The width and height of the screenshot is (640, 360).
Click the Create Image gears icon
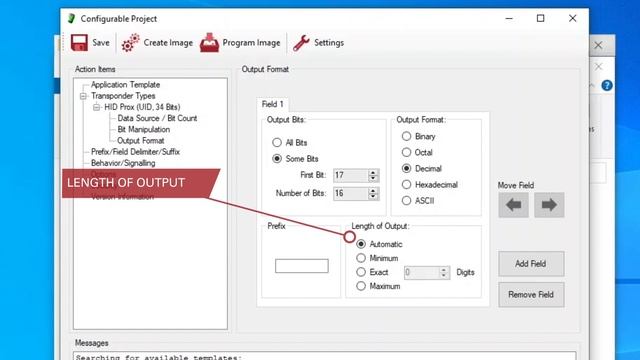pyautogui.click(x=131, y=42)
